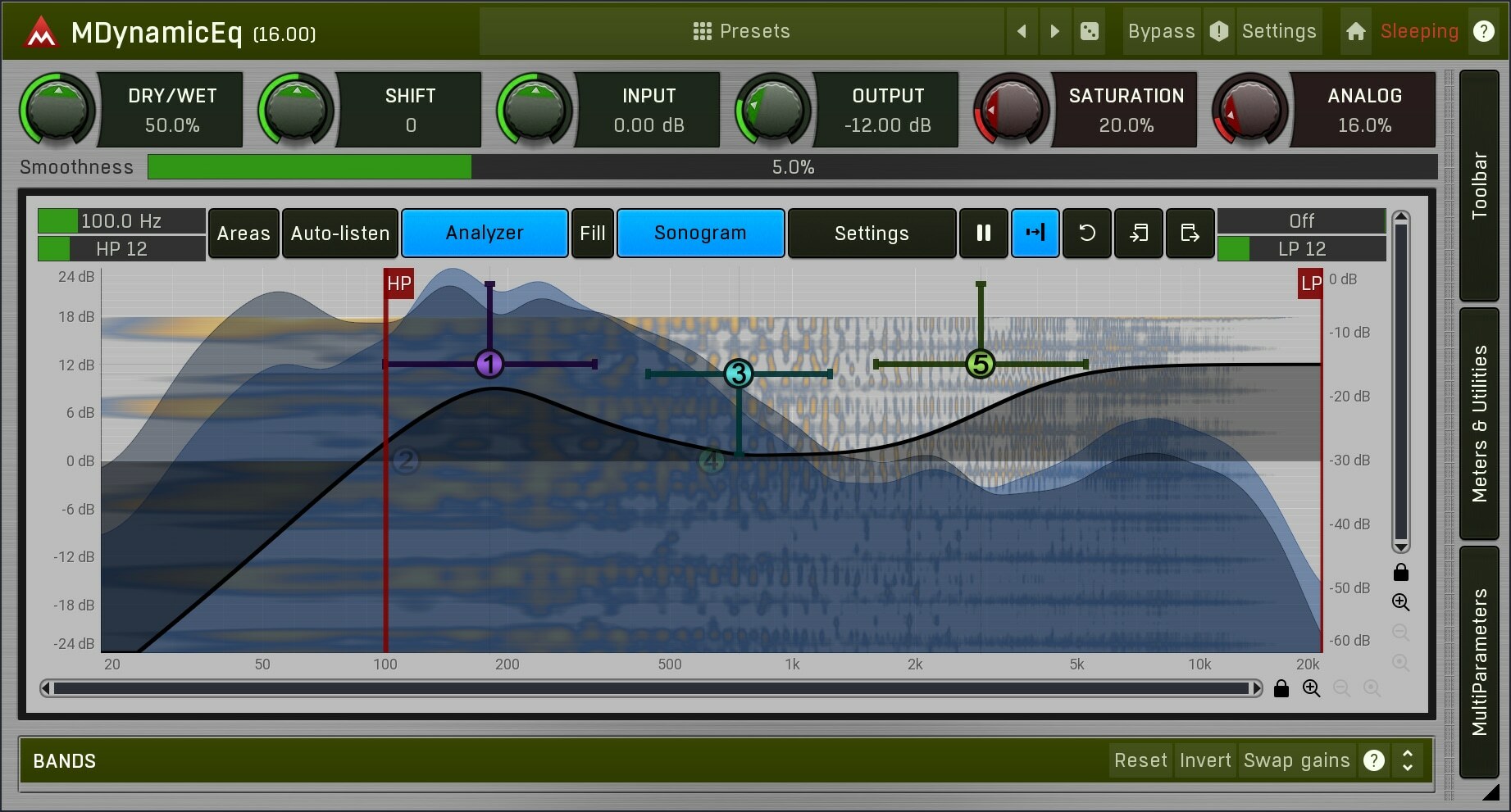Click the warning exclamation icon next to Bypass
Image resolution: width=1511 pixels, height=812 pixels.
1218,31
